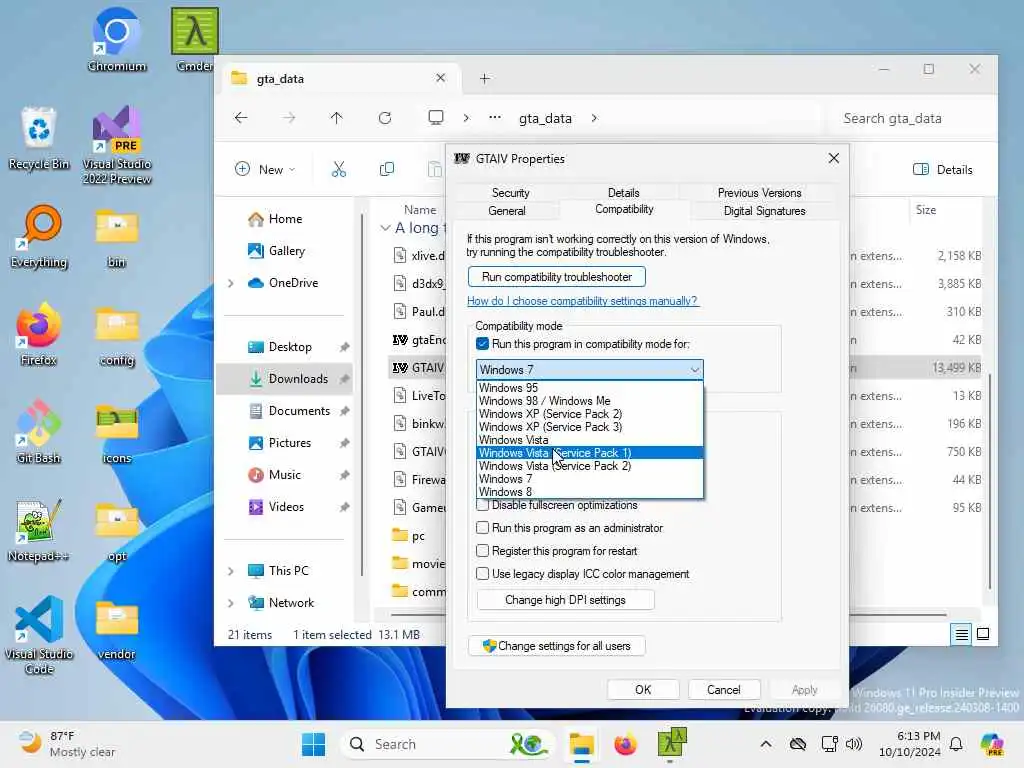Enable Use legacy display ICC color management
Screen dimensions: 1024x768
(482, 573)
